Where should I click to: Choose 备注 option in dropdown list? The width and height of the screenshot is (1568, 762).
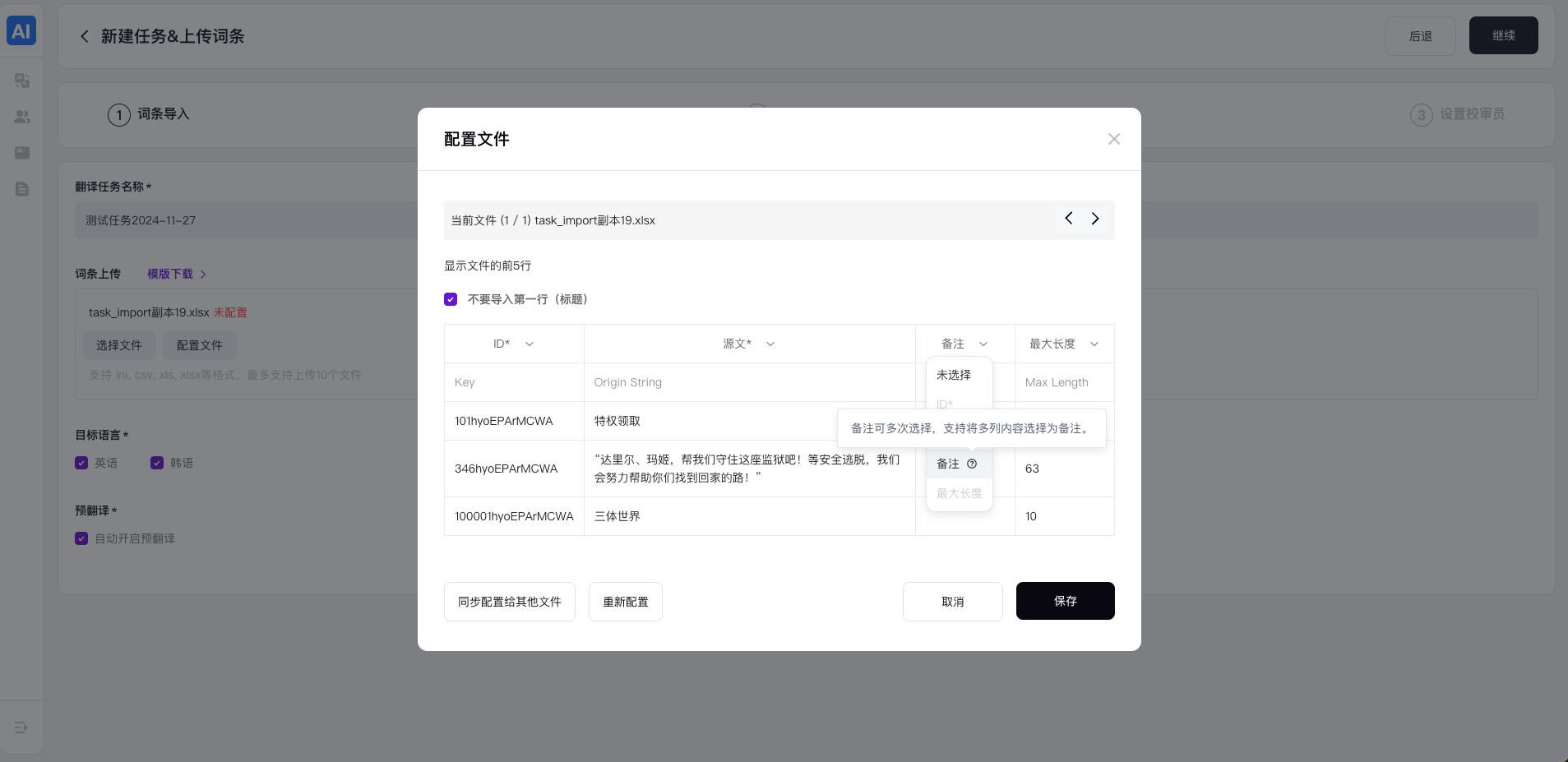pyautogui.click(x=948, y=464)
